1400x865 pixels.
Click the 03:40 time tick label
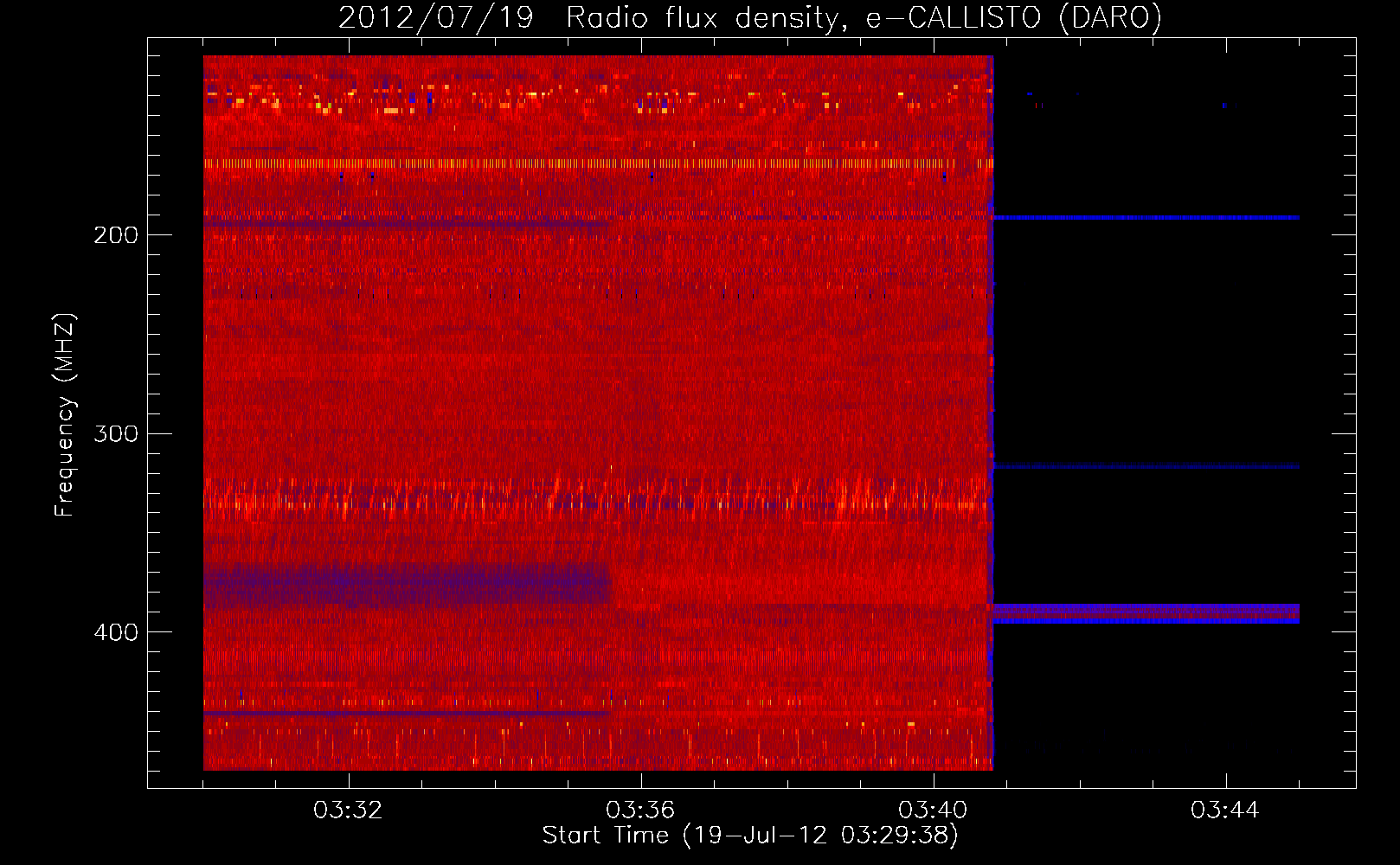933,811
